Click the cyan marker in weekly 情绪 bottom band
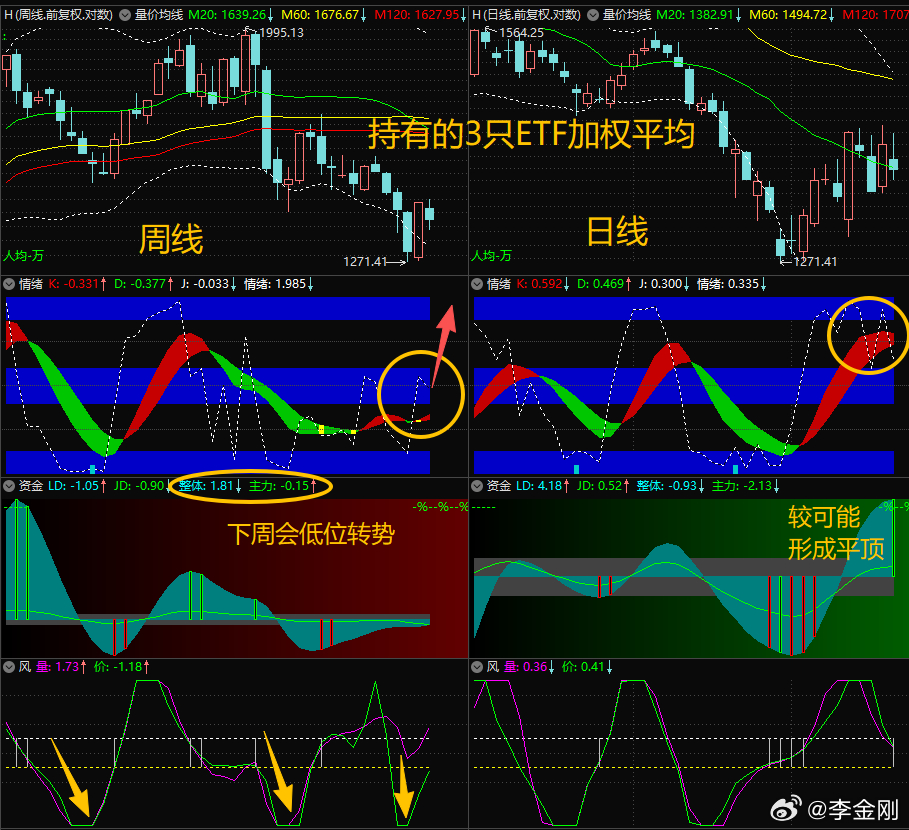This screenshot has height=830, width=909. pos(92,469)
